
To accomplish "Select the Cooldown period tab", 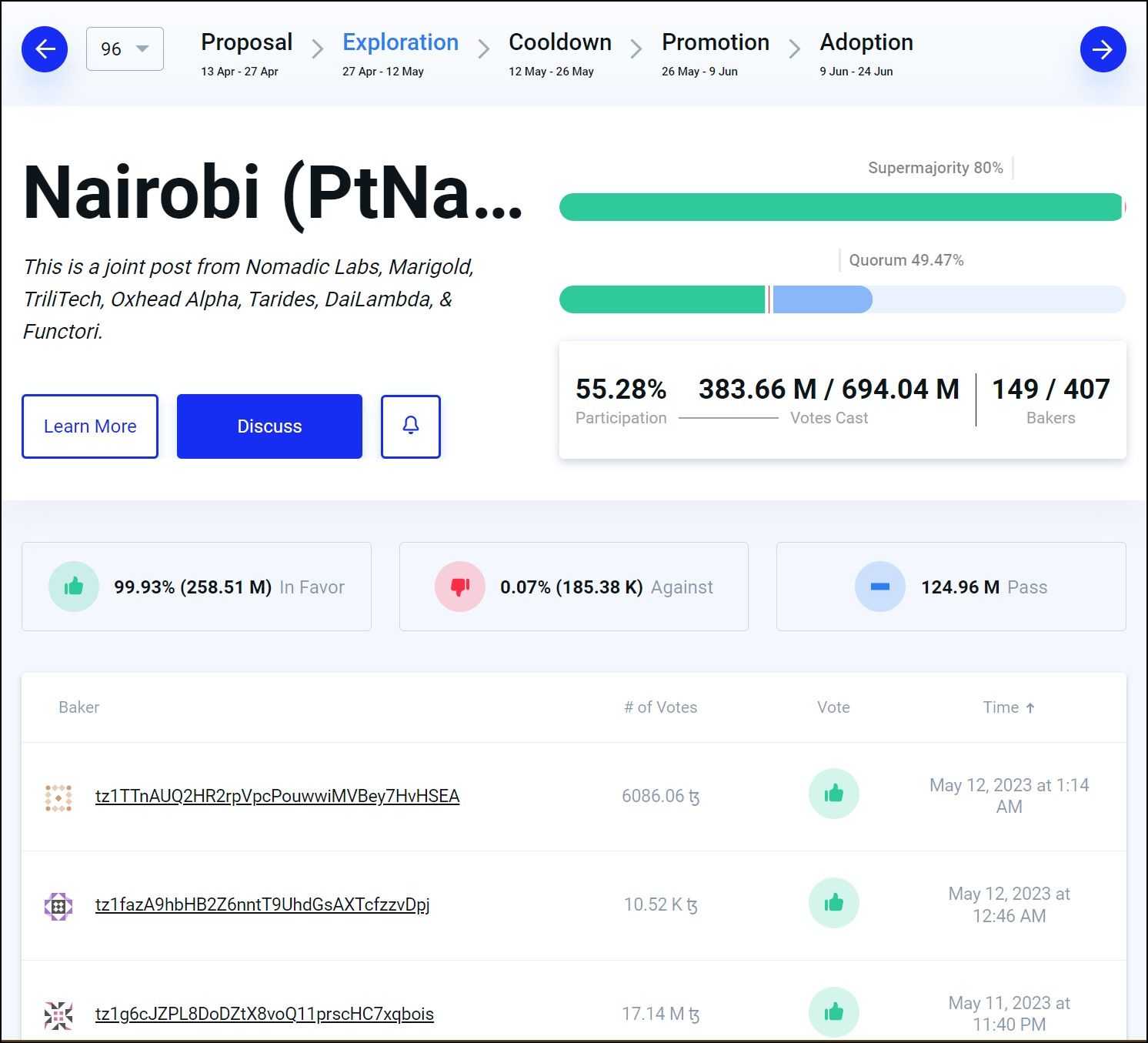I will point(559,43).
